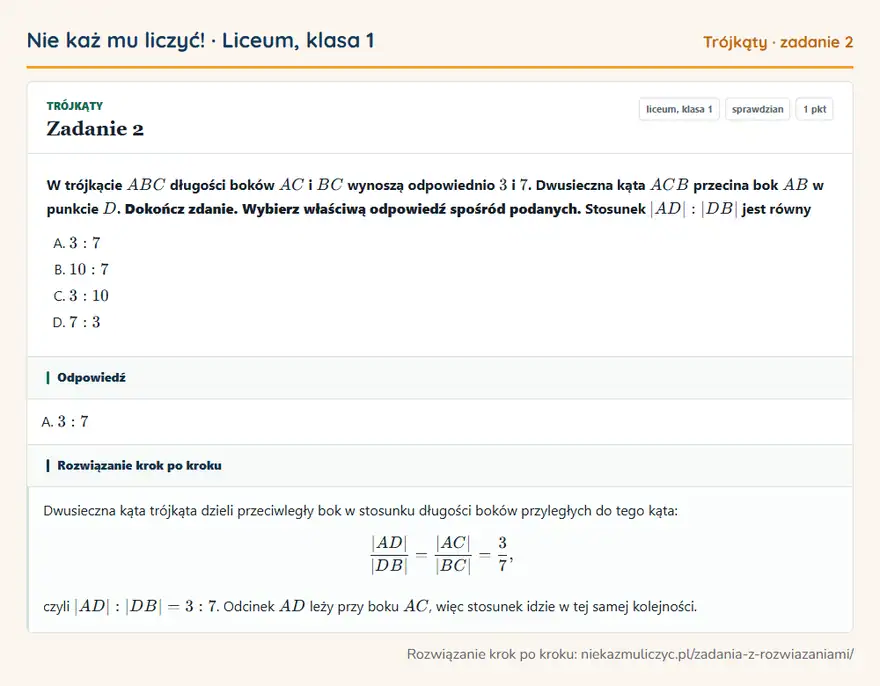Open the 'Trójkąty · zadanie 2' header link

coord(778,42)
